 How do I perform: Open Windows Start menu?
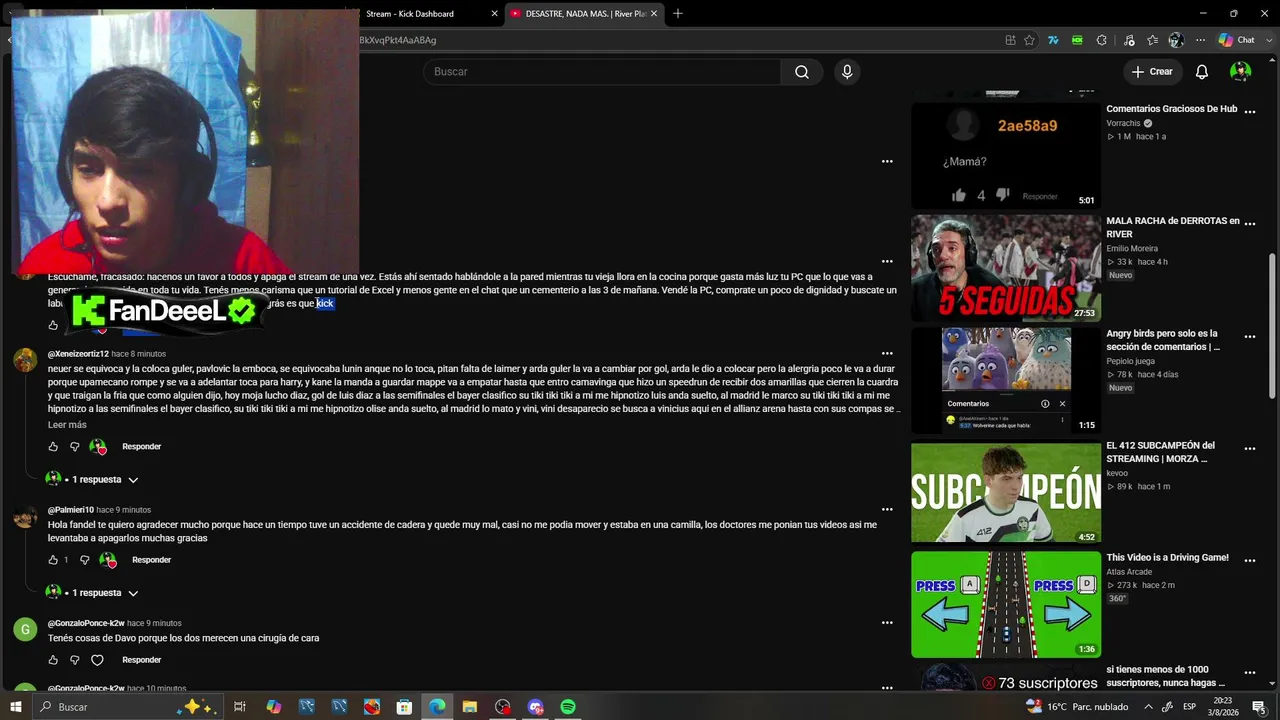pyautogui.click(x=15, y=707)
